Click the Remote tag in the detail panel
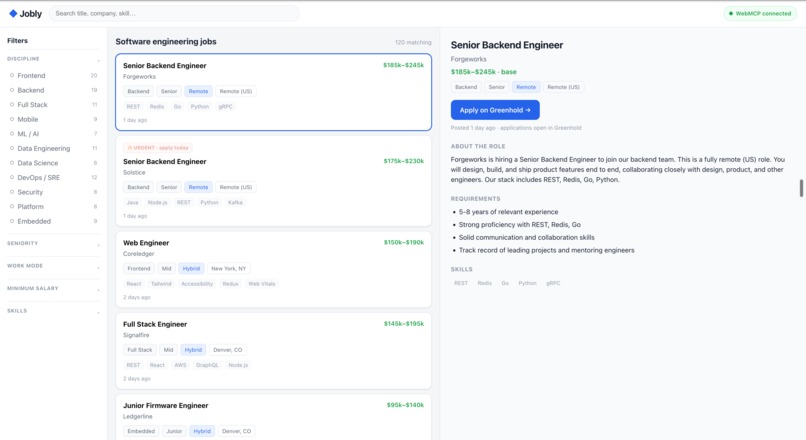The image size is (806, 440). pyautogui.click(x=526, y=87)
